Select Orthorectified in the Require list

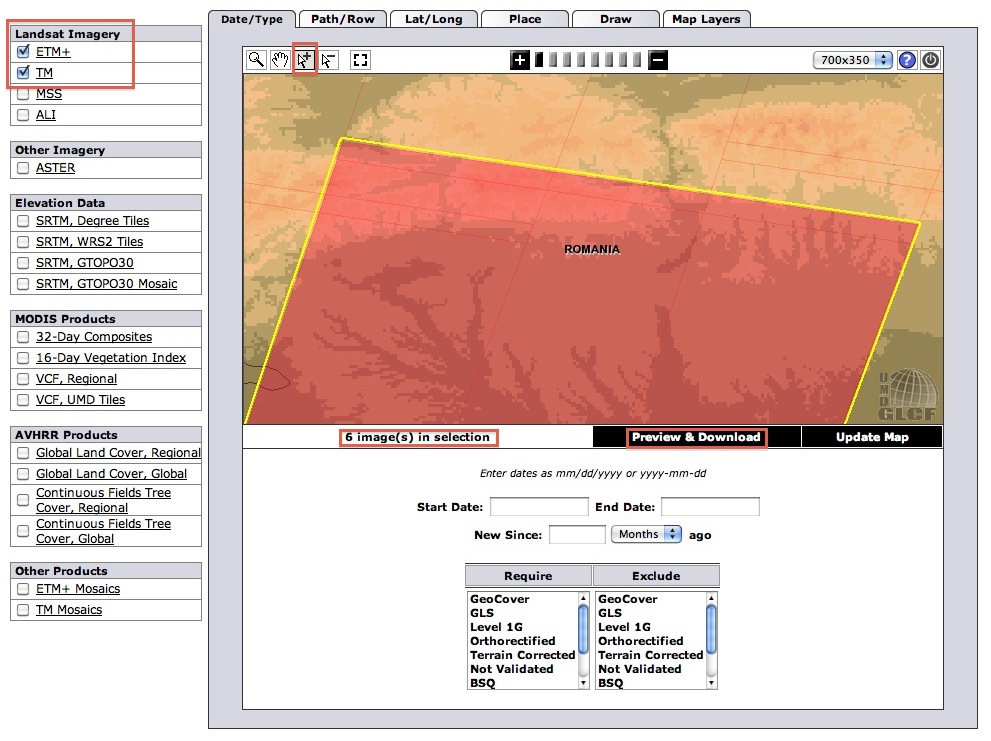pyautogui.click(x=513, y=640)
